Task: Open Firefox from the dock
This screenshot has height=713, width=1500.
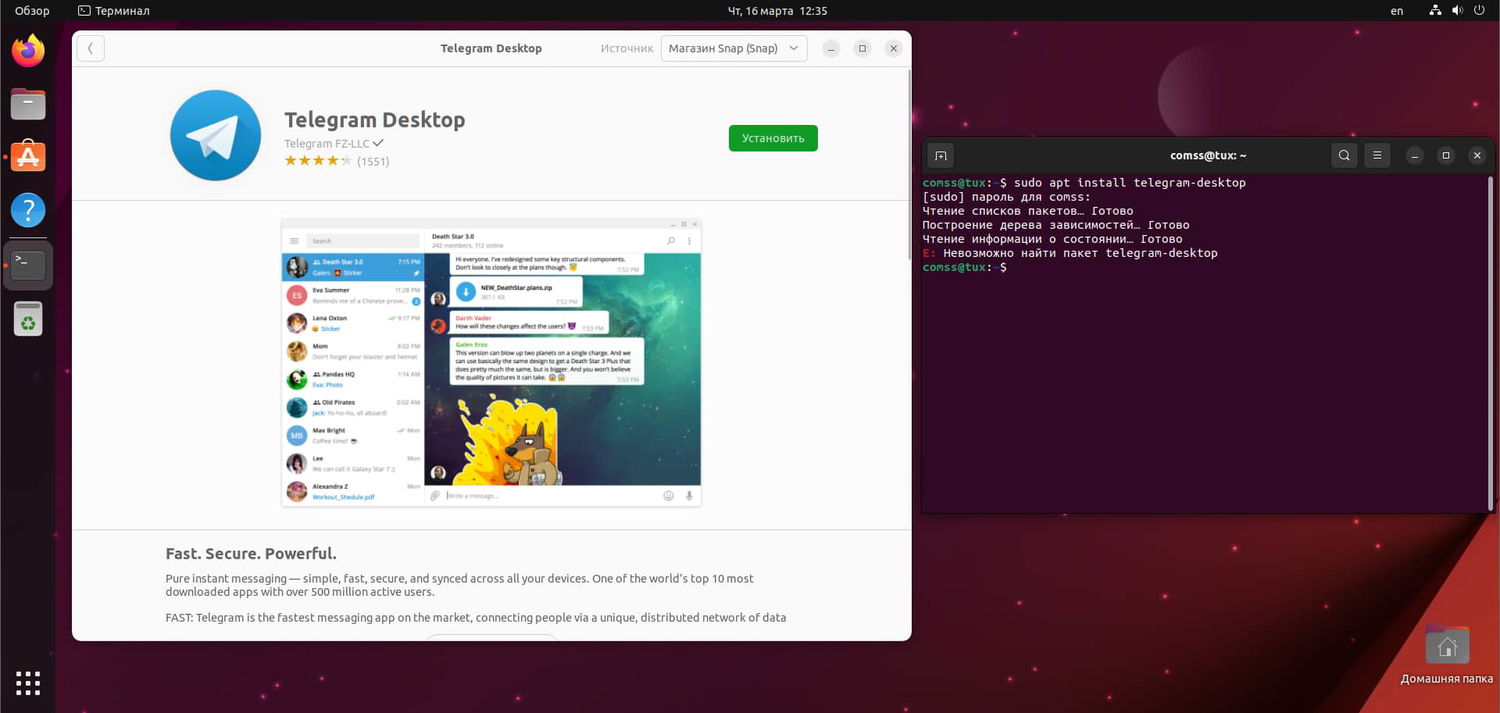Action: (28, 50)
